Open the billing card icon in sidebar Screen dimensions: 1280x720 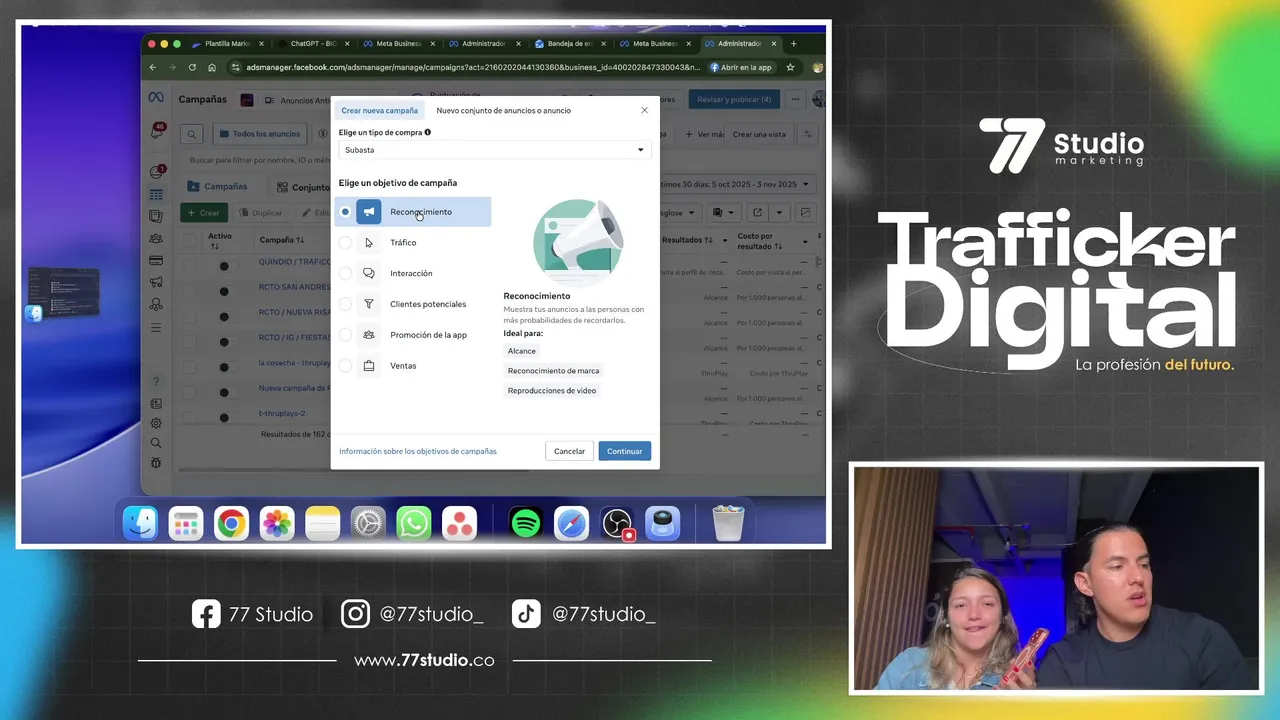156,260
